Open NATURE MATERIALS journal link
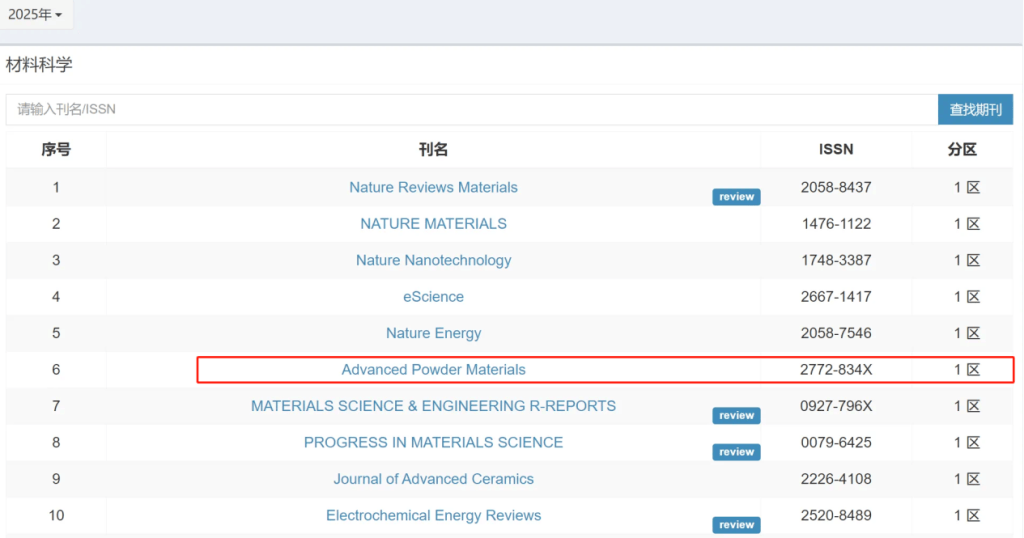The width and height of the screenshot is (1024, 538). [x=433, y=224]
